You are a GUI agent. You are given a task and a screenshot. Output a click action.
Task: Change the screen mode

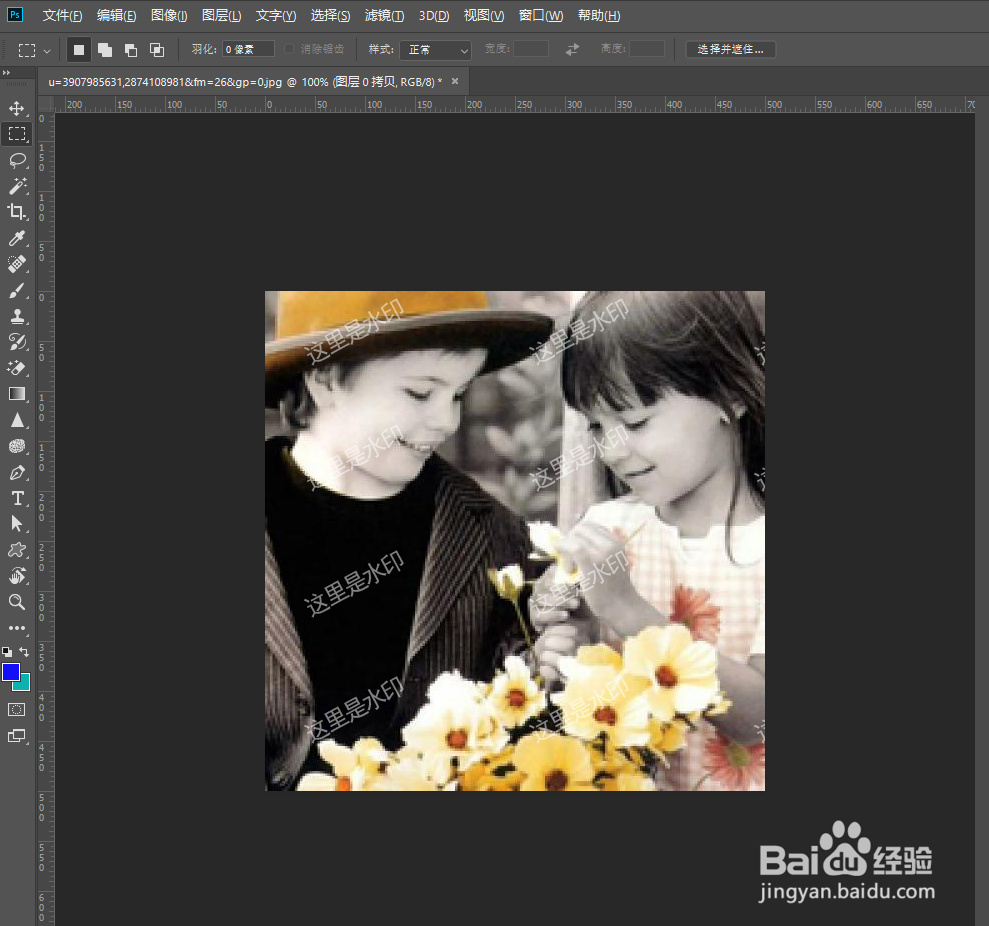[17, 736]
